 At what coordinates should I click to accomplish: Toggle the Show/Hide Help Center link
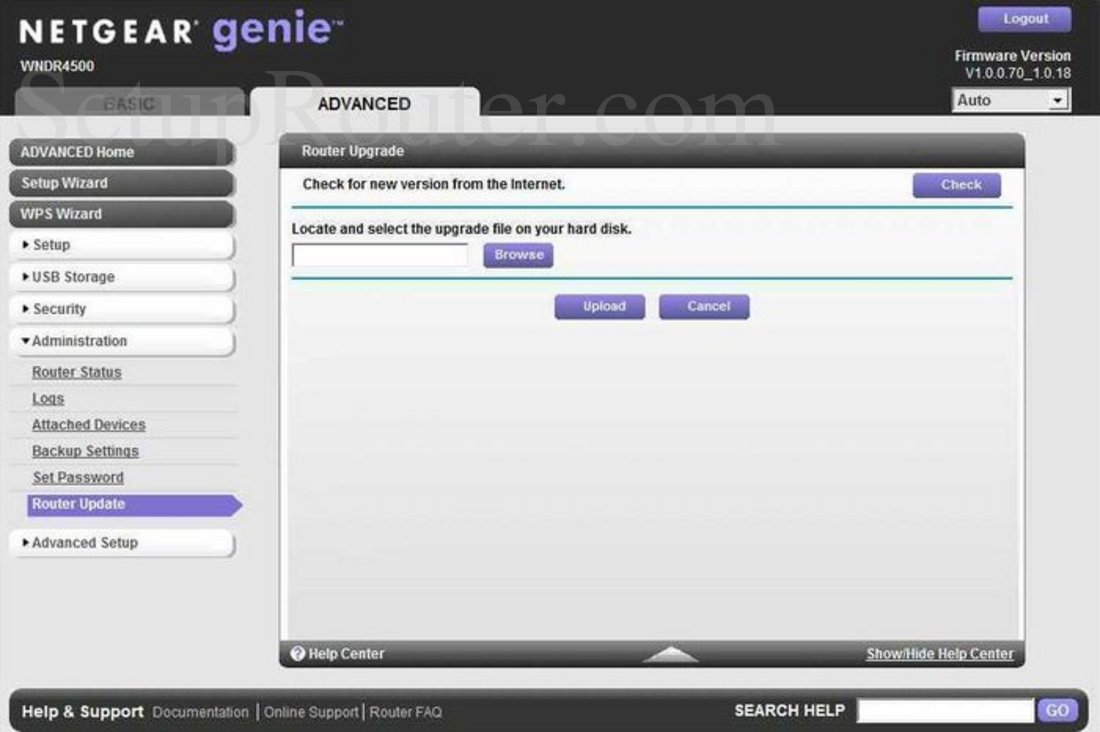pos(939,654)
